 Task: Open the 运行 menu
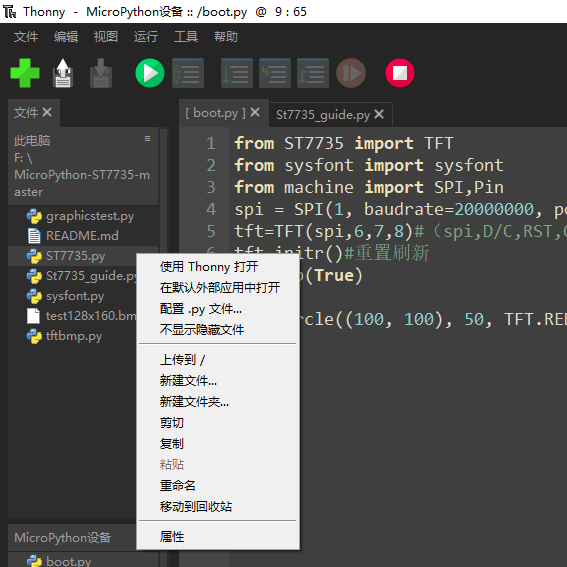(x=146, y=37)
